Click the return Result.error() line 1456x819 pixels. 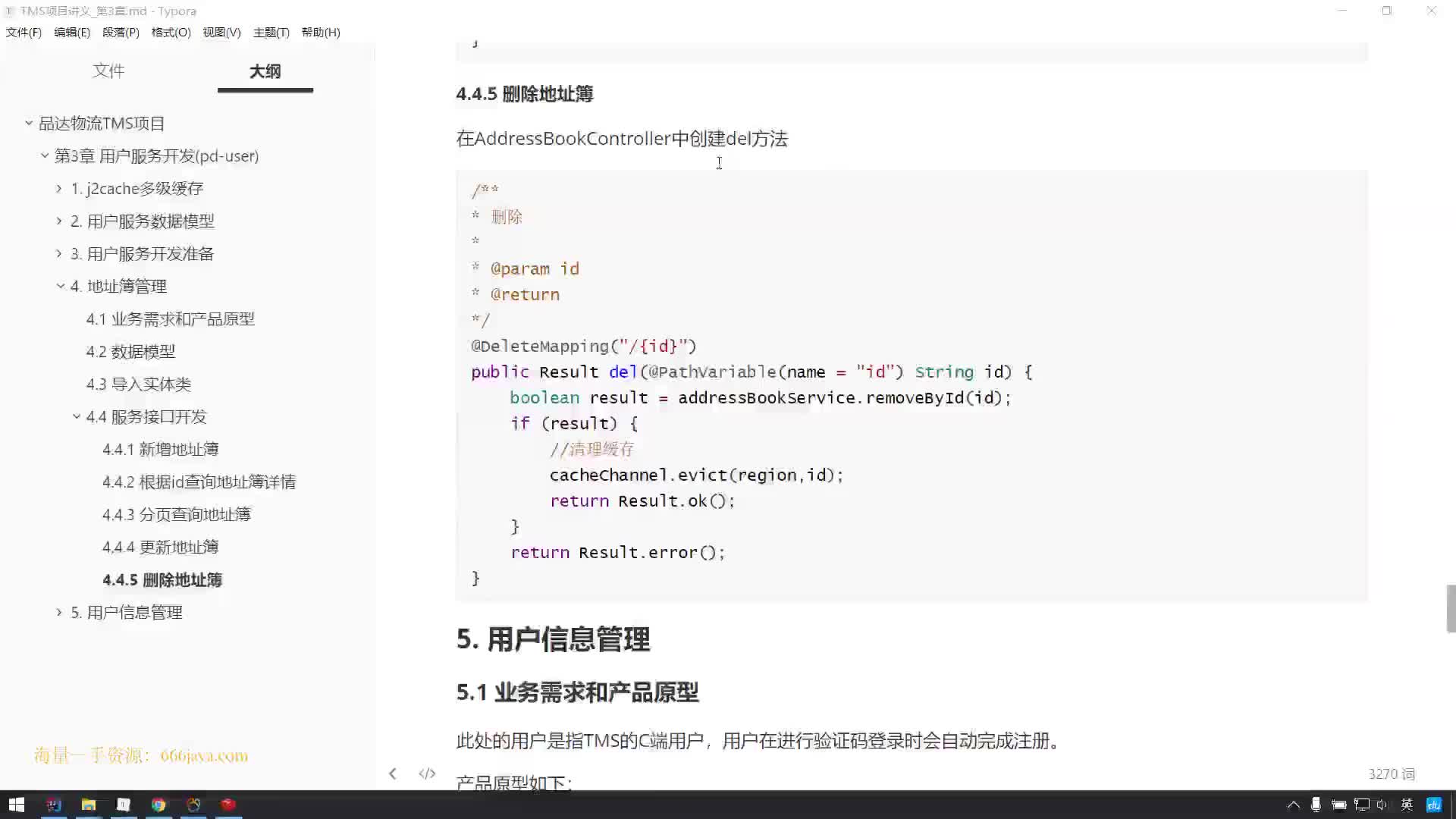[618, 553]
